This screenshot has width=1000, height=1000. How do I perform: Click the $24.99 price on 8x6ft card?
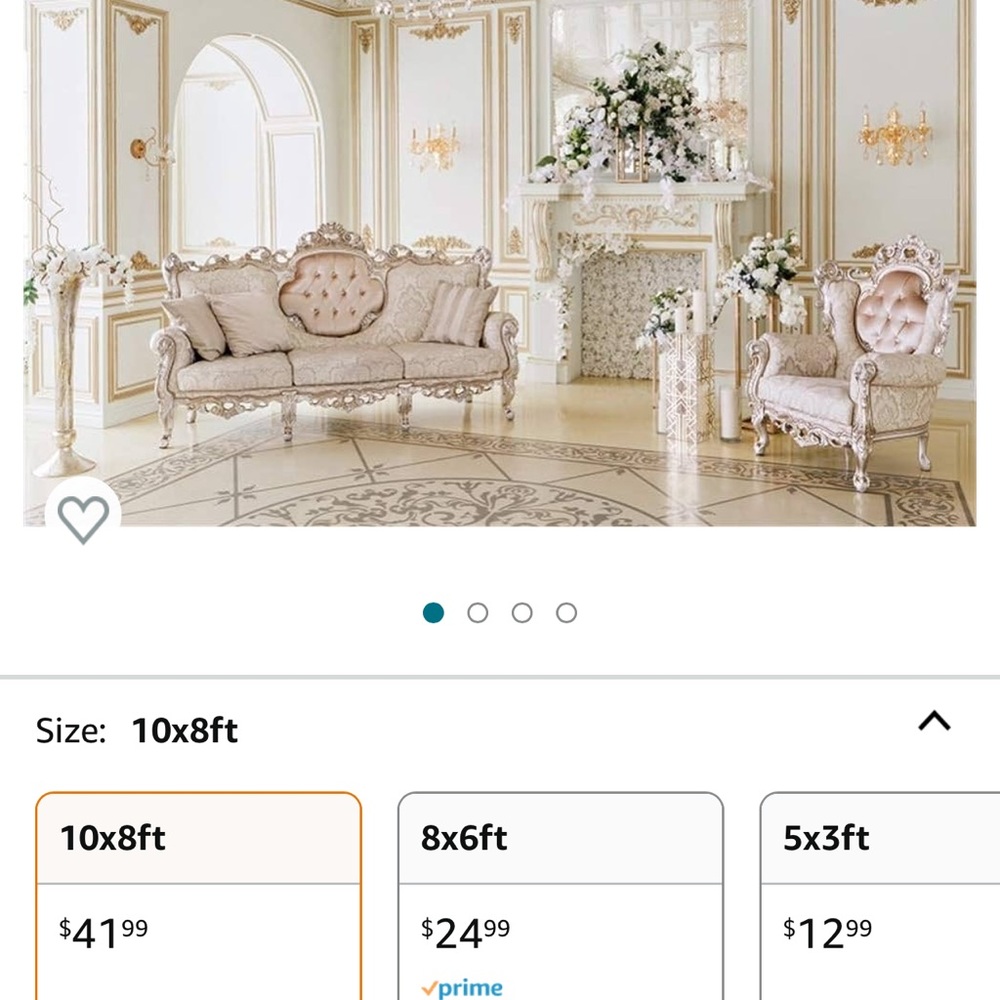pyautogui.click(x=465, y=930)
